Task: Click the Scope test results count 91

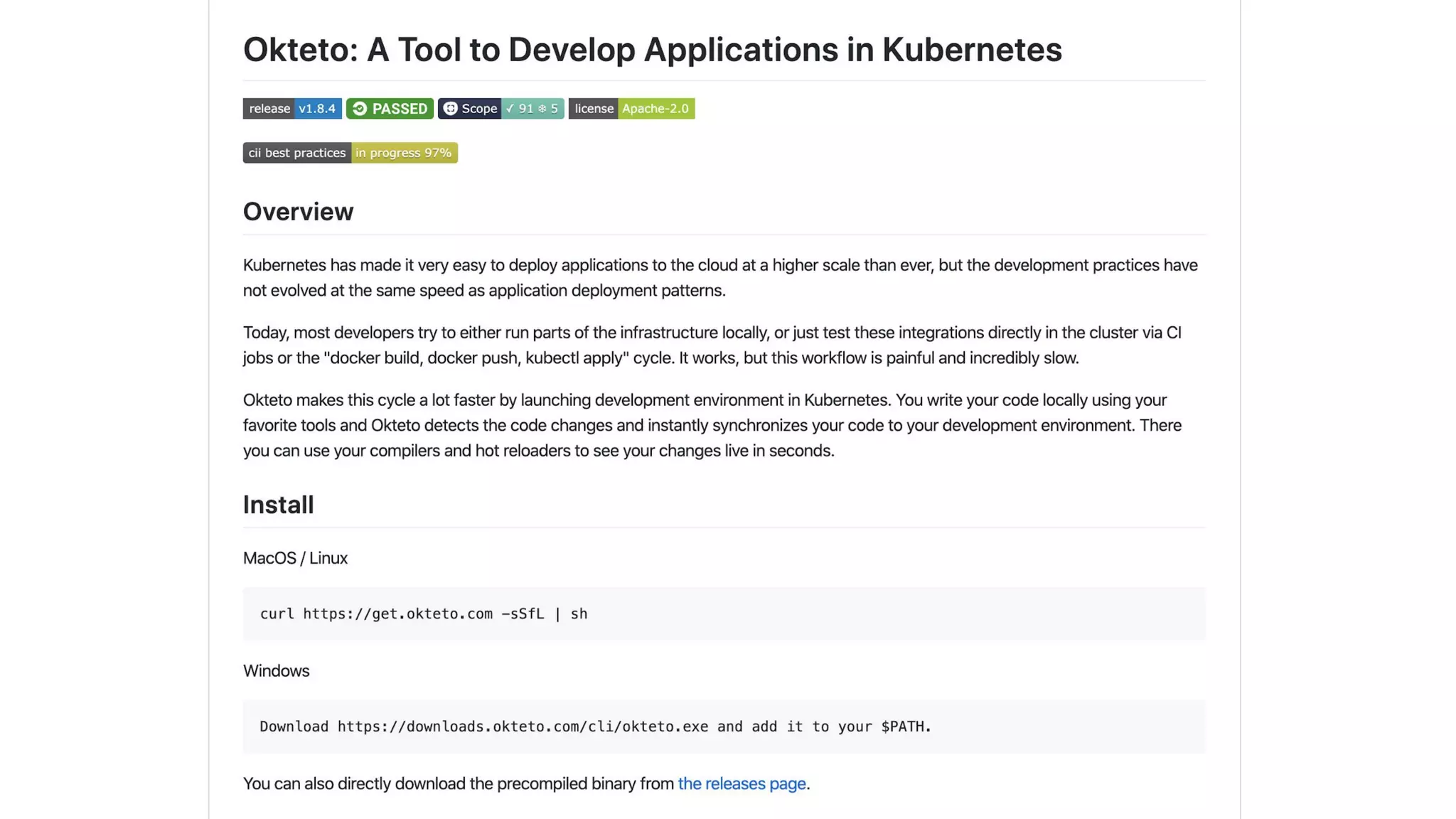Action: [x=525, y=108]
